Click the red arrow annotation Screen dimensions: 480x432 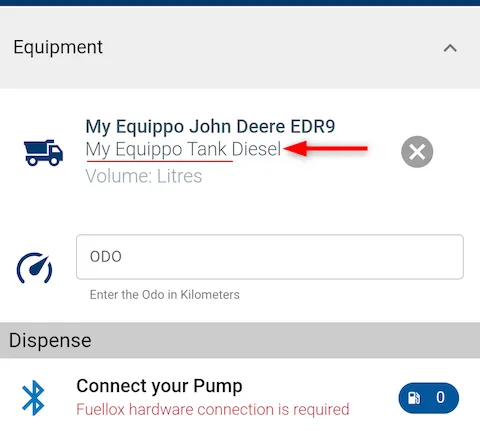click(325, 149)
